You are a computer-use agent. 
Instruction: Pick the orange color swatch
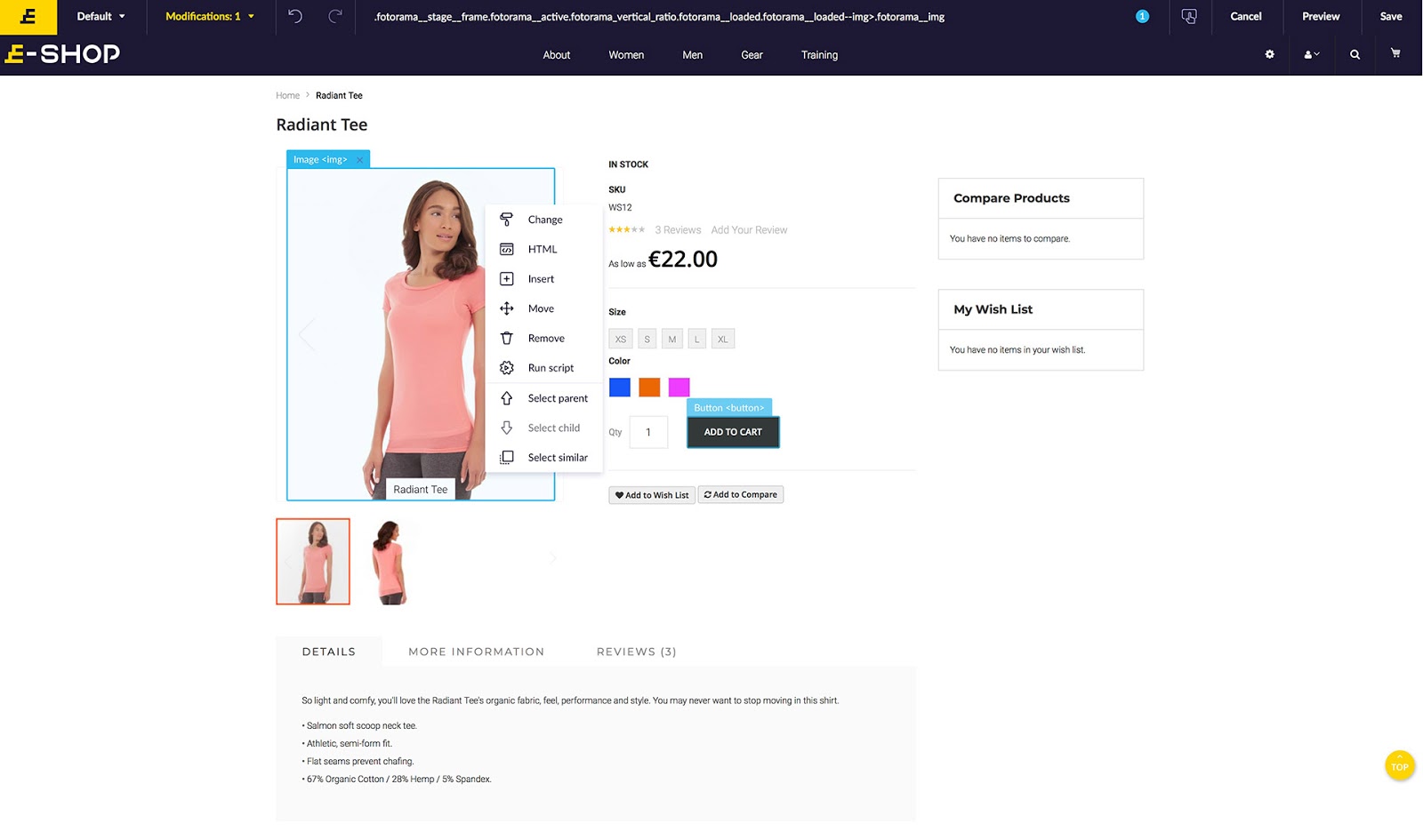(x=649, y=387)
